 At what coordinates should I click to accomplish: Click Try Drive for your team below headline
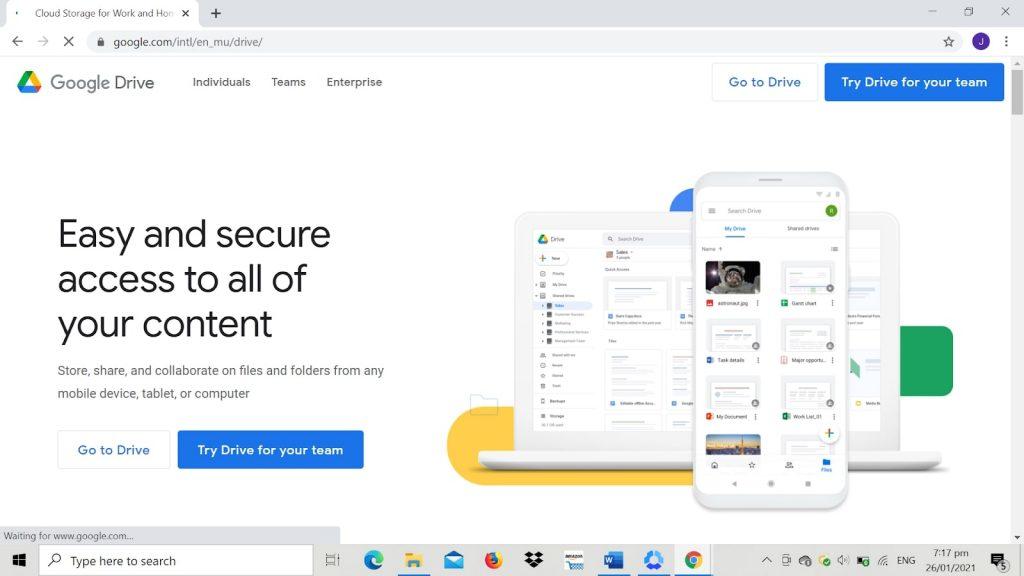coord(270,450)
